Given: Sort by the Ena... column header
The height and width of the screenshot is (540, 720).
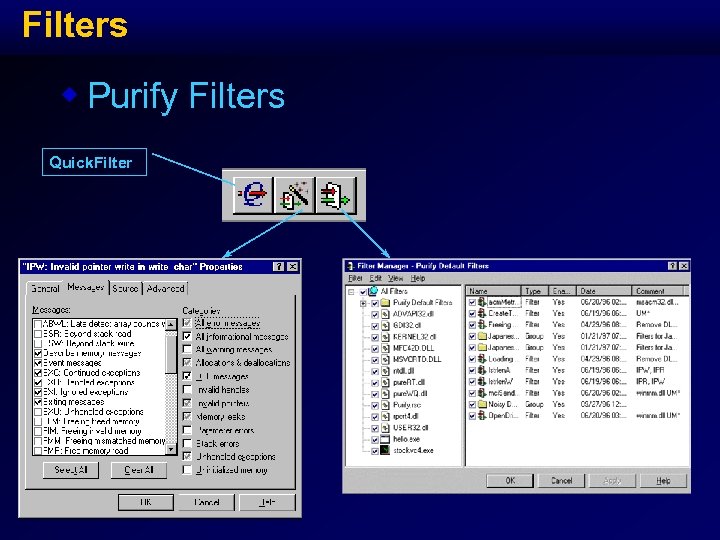Looking at the screenshot, I should click(x=562, y=291).
